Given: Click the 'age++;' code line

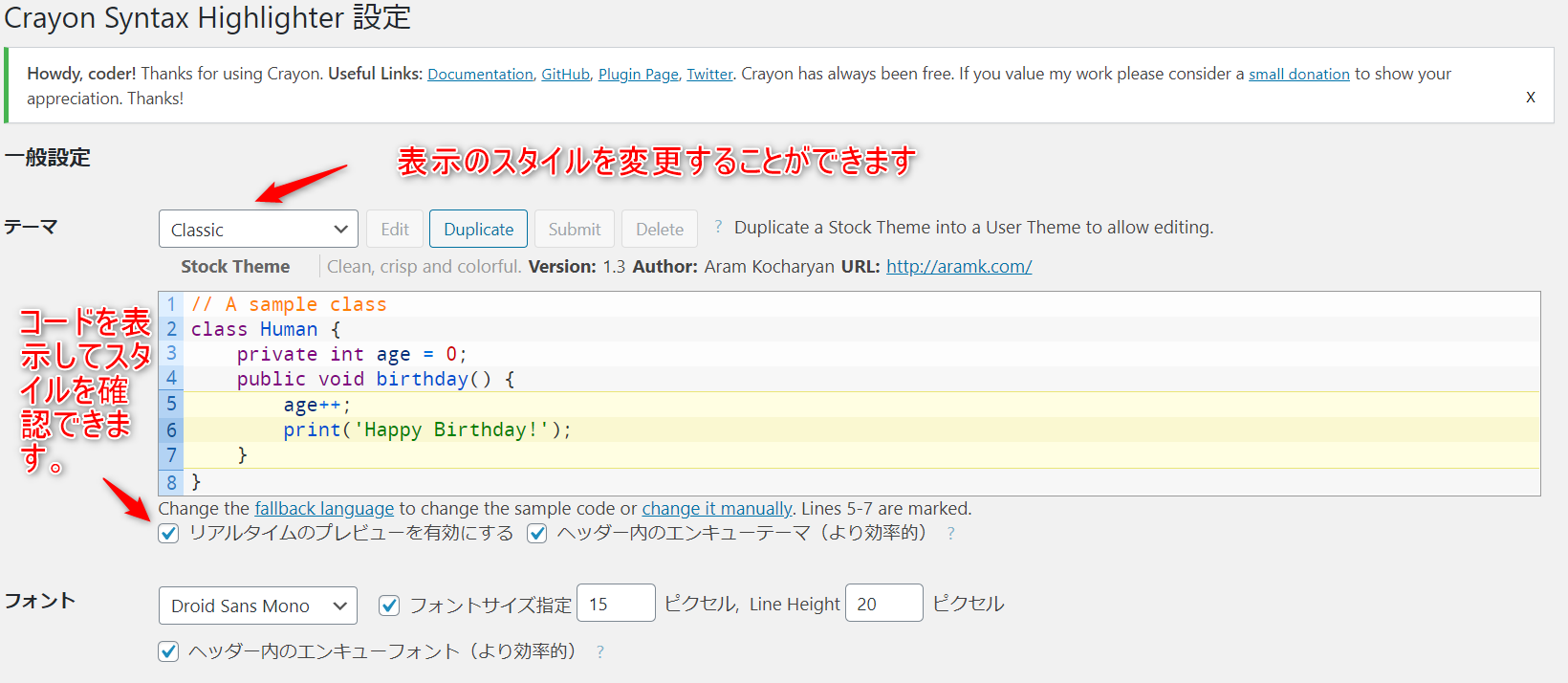Looking at the screenshot, I should click(317, 405).
